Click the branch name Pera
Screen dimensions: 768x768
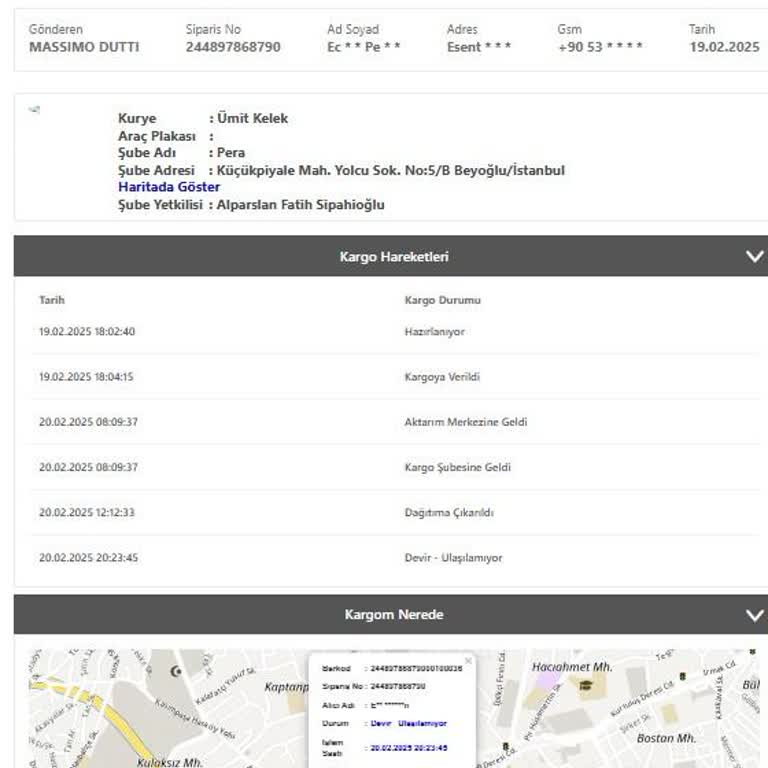pos(231,153)
